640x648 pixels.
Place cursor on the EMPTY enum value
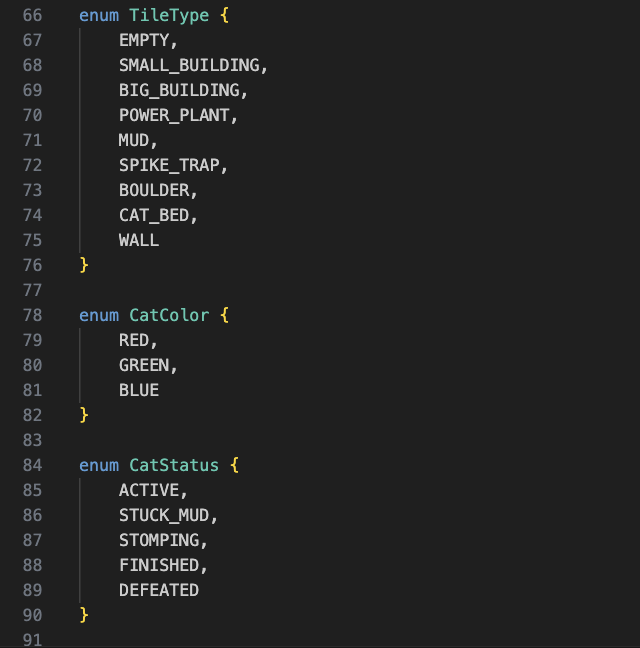144,41
